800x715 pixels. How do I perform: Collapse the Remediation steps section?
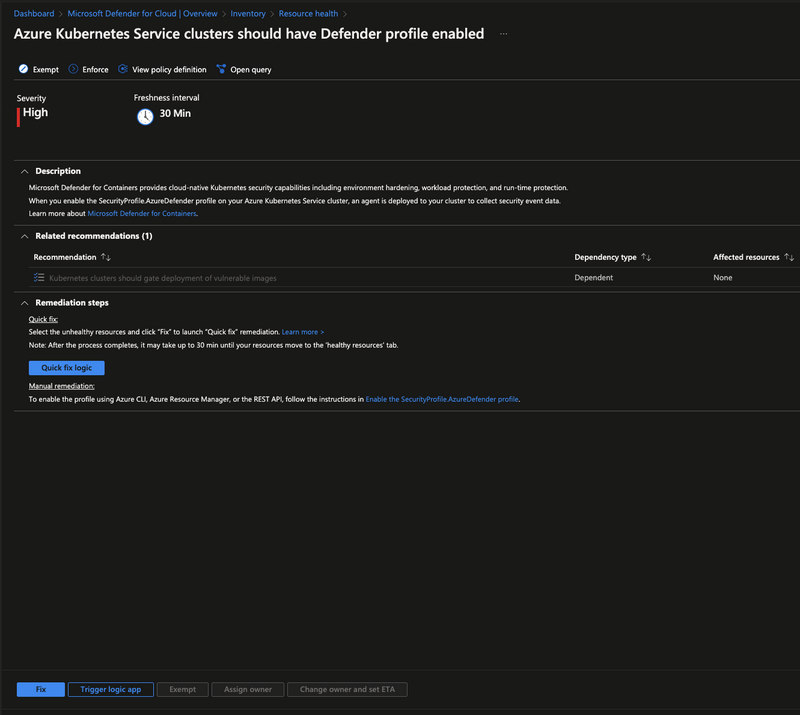coord(24,302)
